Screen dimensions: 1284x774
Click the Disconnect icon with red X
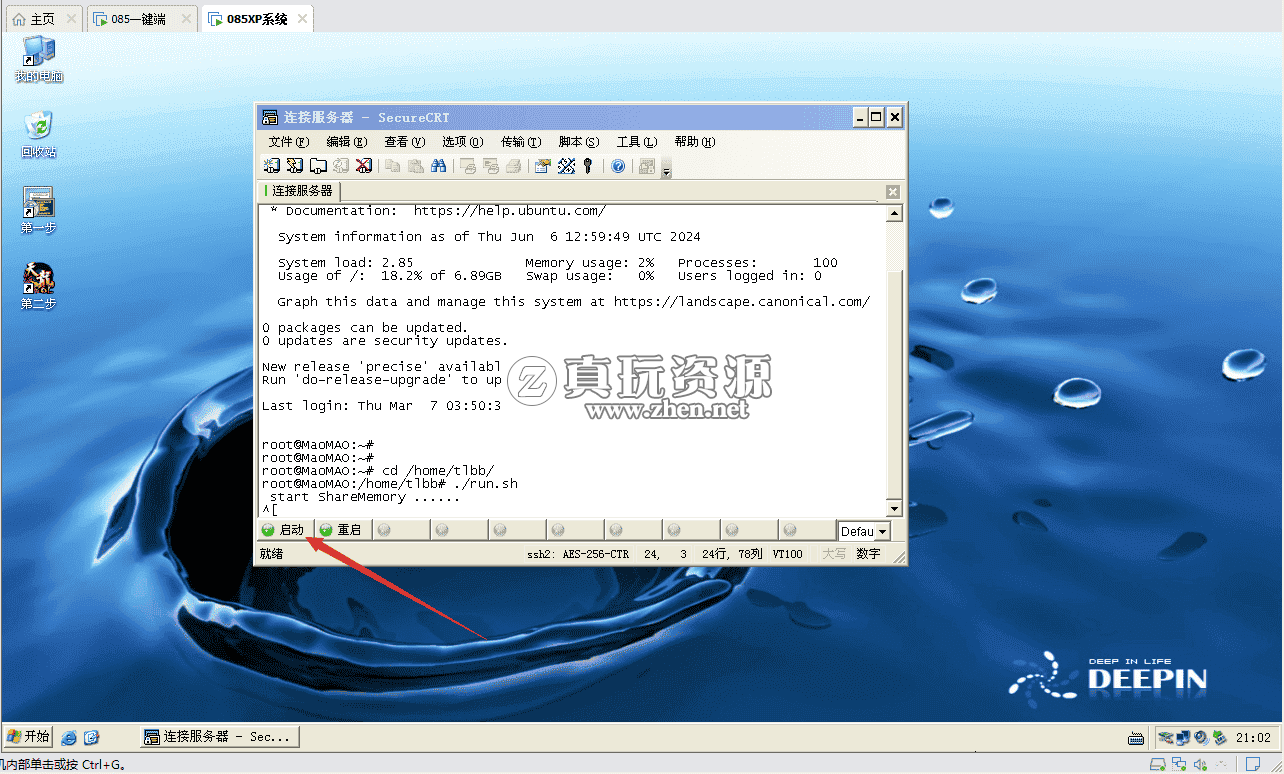364,166
